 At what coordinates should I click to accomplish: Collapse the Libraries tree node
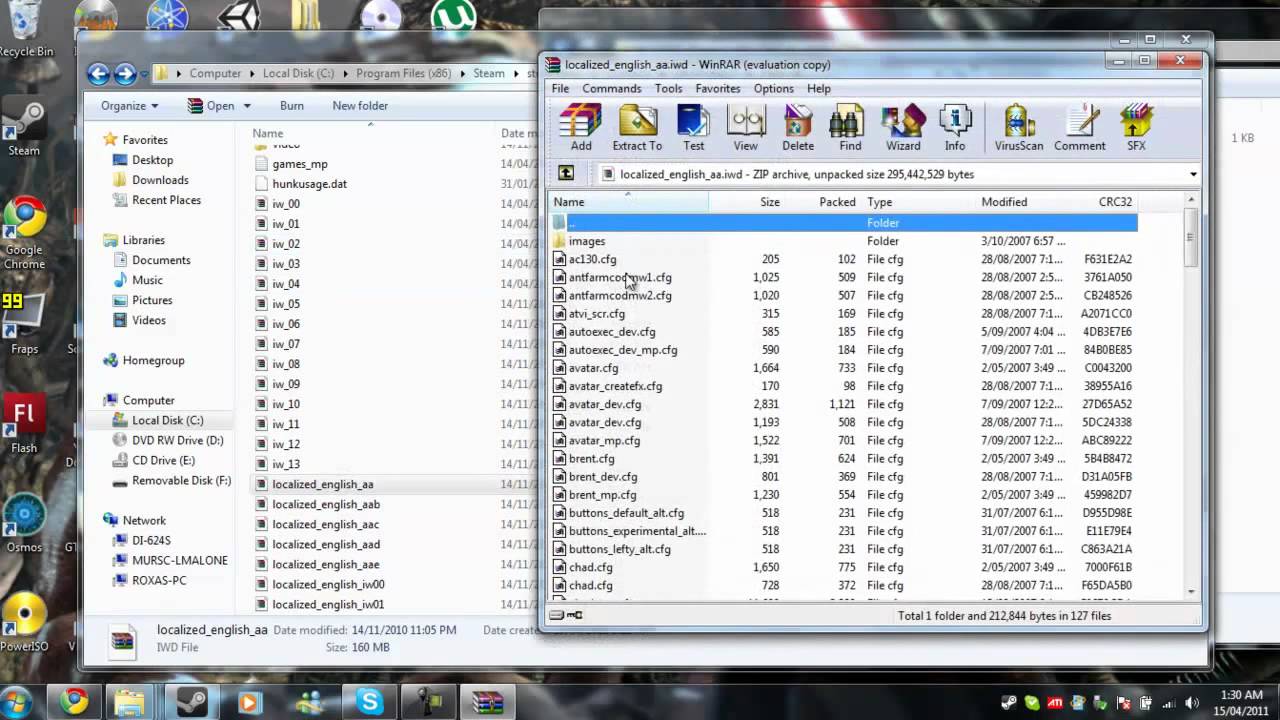(x=109, y=240)
